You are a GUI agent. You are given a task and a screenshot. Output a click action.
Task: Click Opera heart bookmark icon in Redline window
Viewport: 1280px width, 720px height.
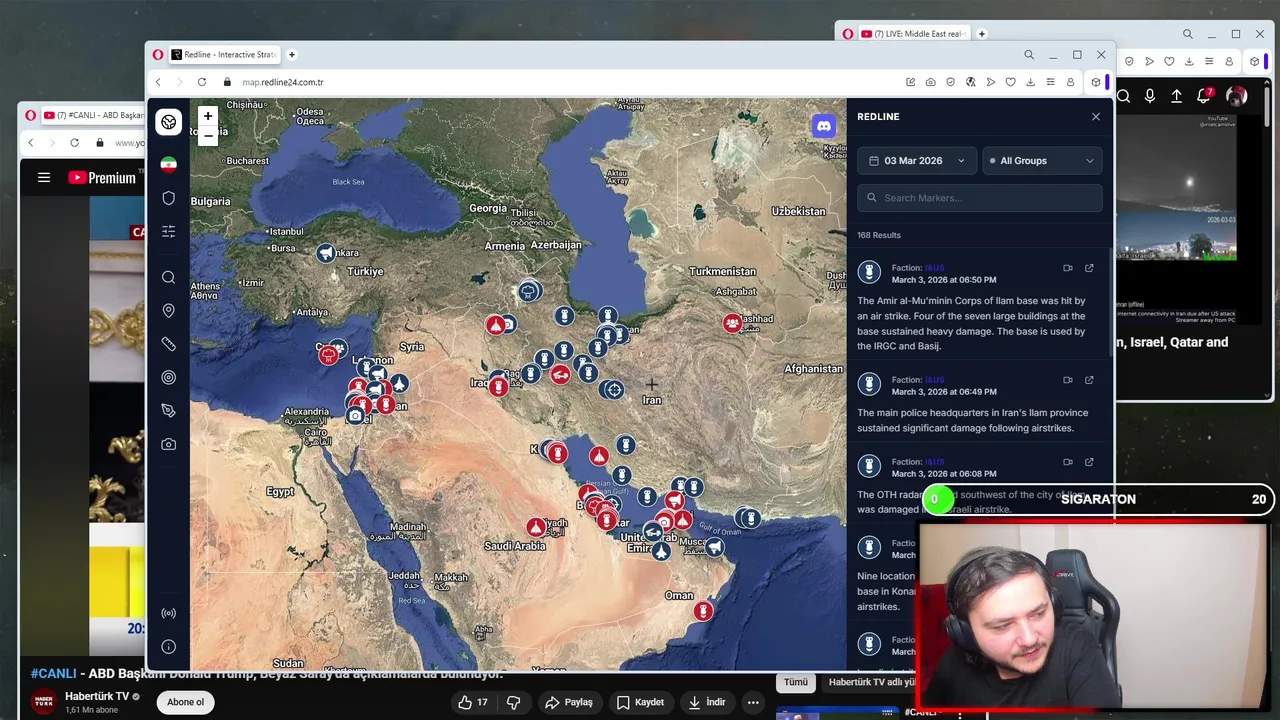pyautogui.click(x=1011, y=82)
